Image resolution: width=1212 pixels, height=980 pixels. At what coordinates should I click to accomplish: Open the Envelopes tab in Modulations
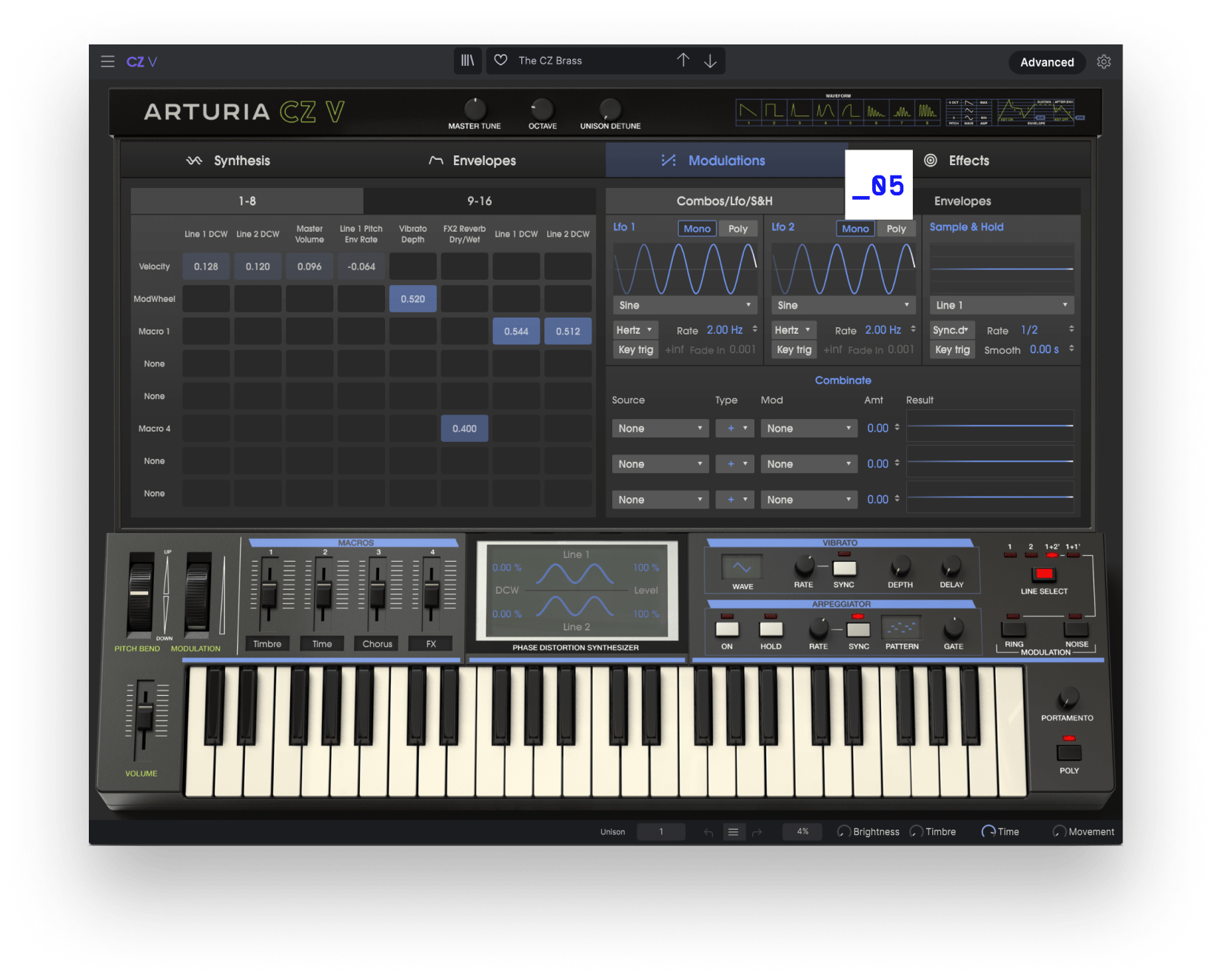[x=962, y=200]
